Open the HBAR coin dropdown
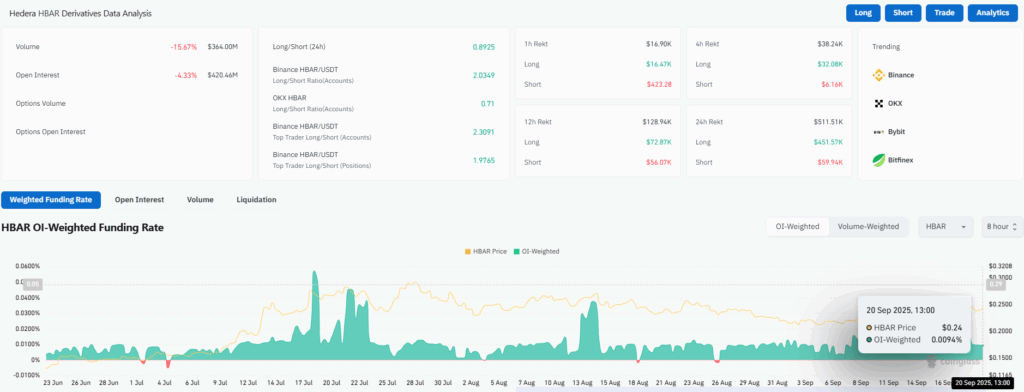 946,227
